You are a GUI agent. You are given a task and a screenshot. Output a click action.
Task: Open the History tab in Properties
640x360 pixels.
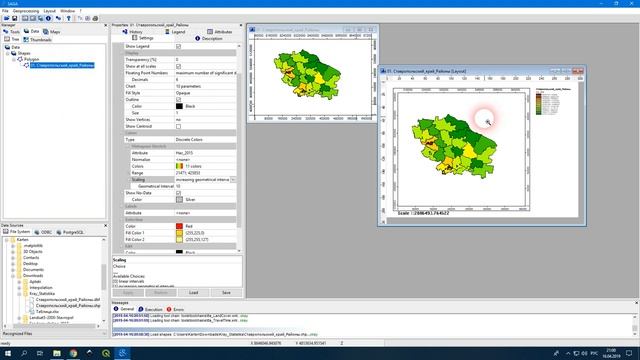pyautogui.click(x=133, y=31)
